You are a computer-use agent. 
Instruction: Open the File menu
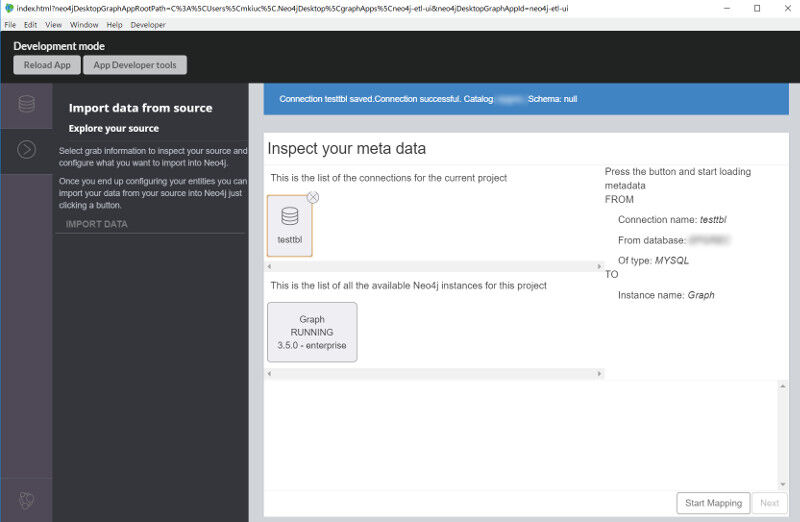10,24
